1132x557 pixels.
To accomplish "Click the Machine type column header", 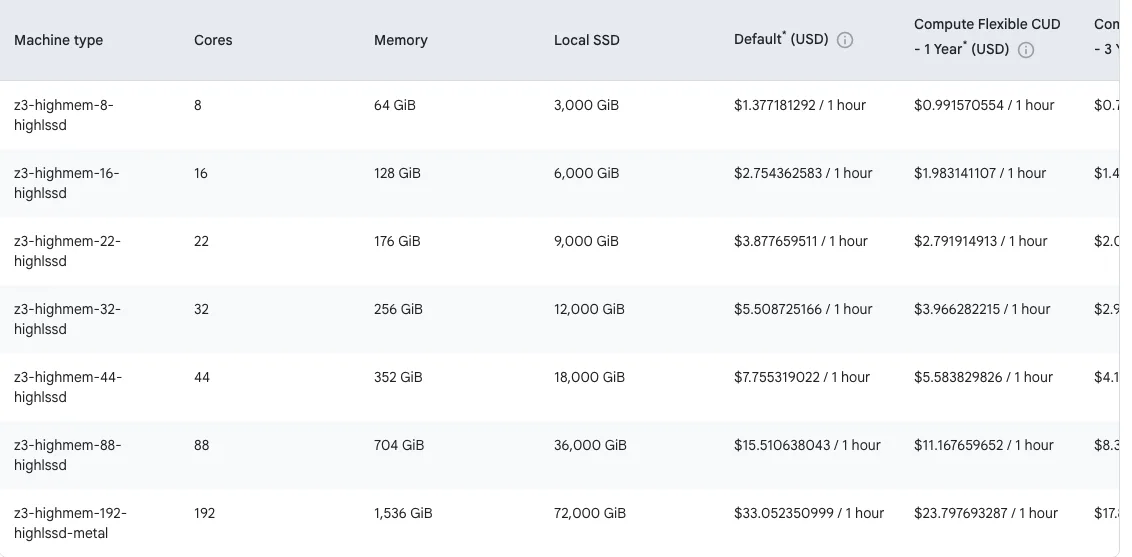I will (x=58, y=40).
